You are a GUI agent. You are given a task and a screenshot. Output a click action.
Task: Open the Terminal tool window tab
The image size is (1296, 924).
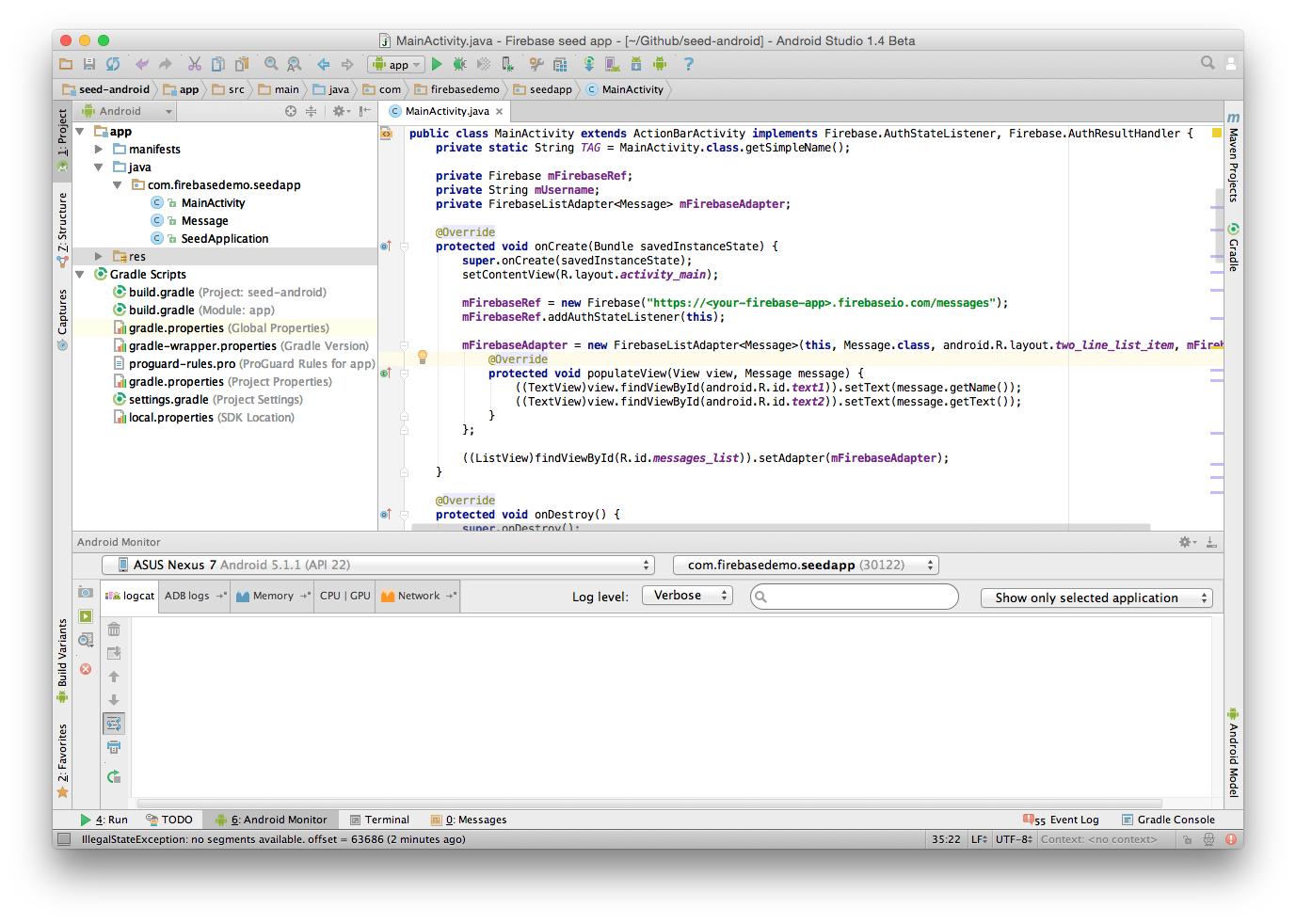[x=379, y=820]
